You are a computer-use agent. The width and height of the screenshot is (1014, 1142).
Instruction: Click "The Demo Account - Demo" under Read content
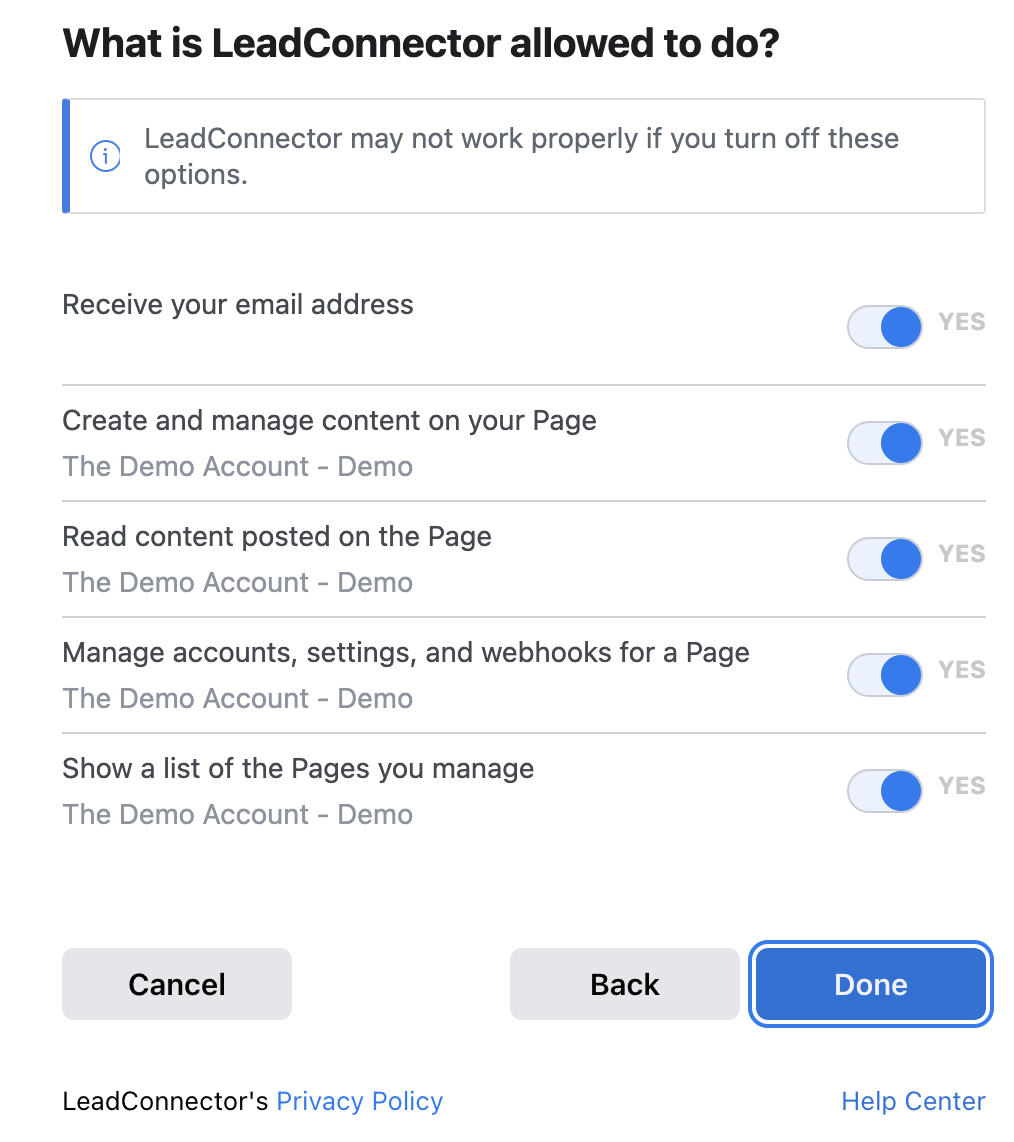pyautogui.click(x=237, y=583)
